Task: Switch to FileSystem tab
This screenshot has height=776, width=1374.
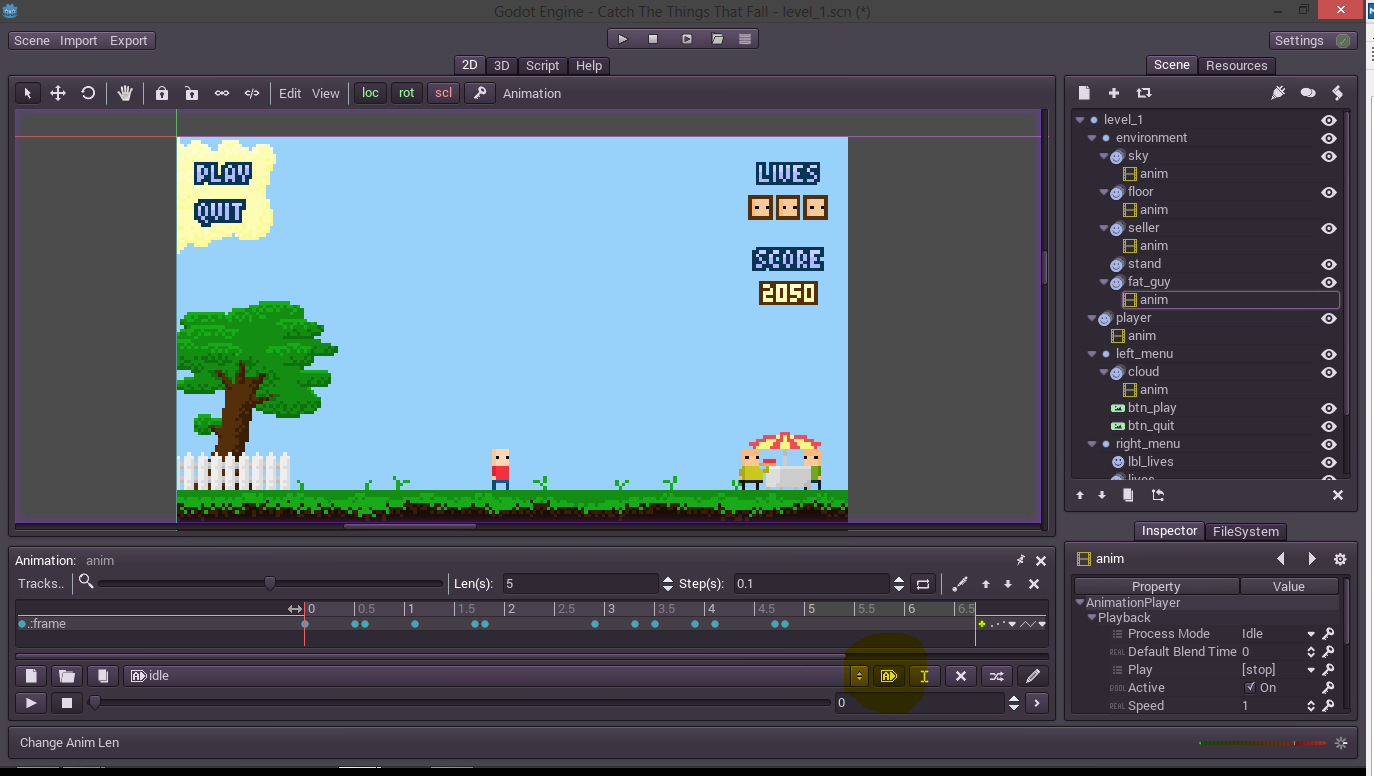Action: coord(1246,531)
